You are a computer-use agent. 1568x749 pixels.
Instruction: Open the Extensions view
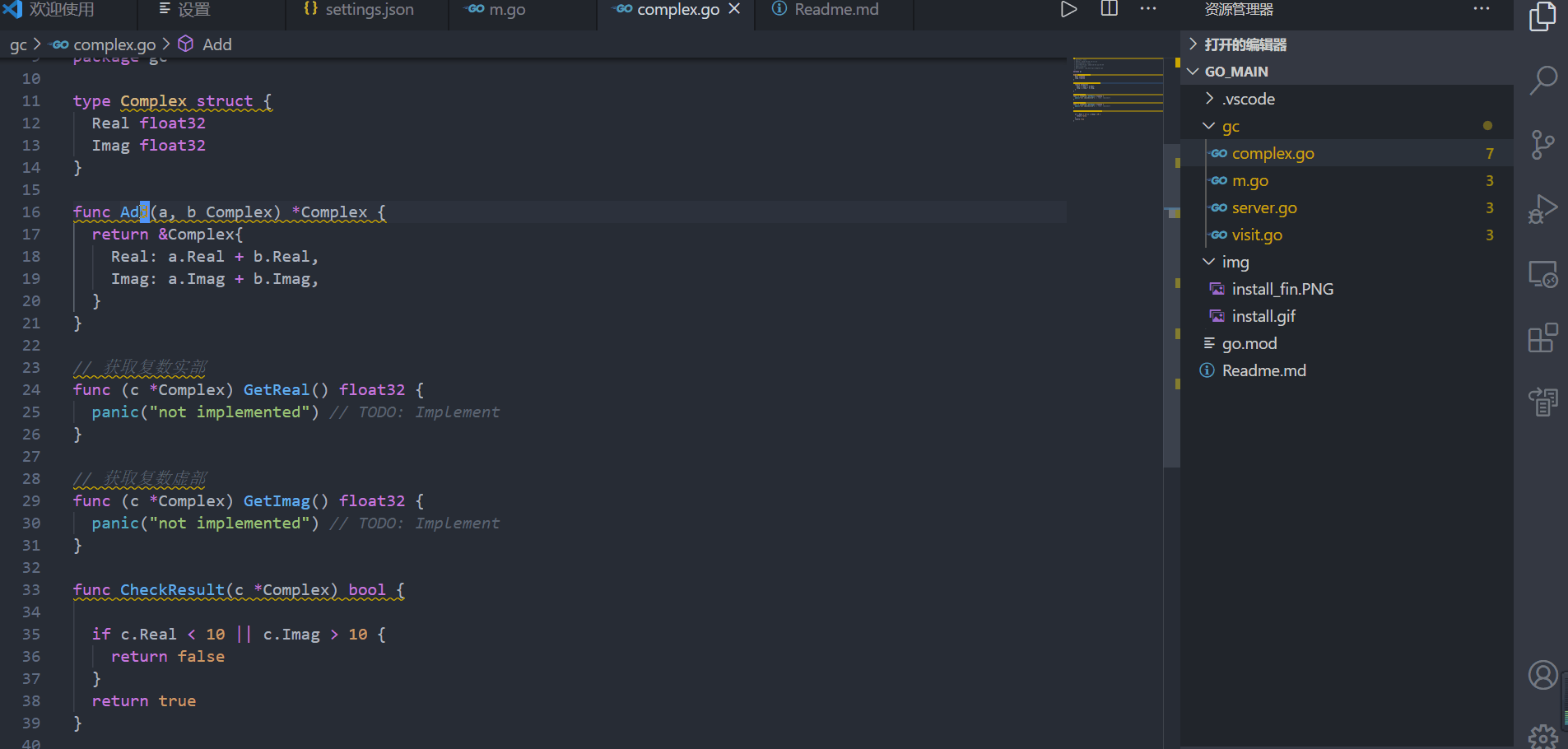pyautogui.click(x=1543, y=337)
